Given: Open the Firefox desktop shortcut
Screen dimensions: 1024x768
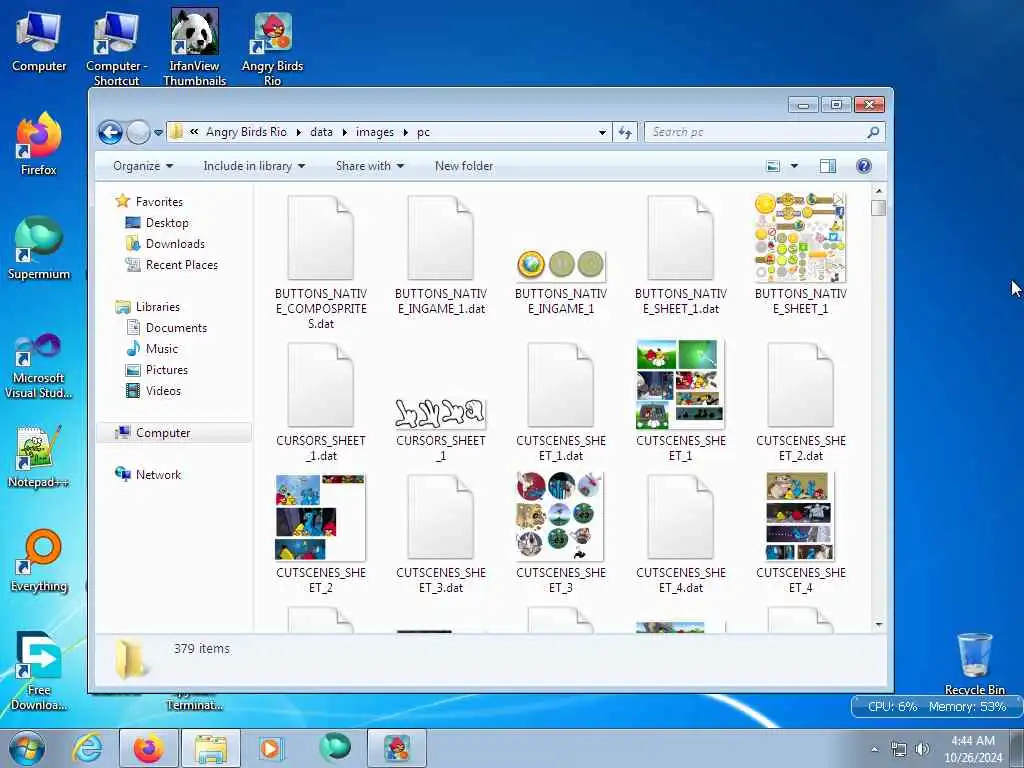Looking at the screenshot, I should point(39,144).
